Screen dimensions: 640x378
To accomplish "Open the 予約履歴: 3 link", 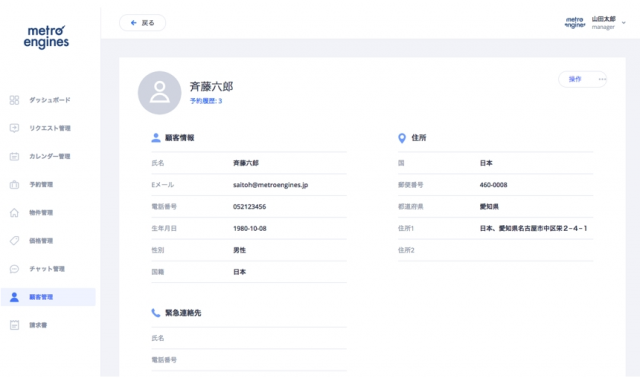I will 206,101.
